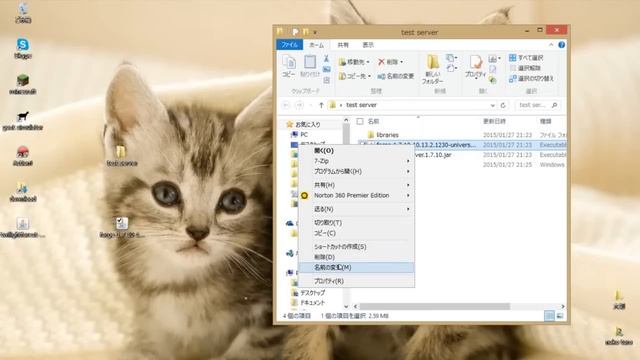Create a new folder with 新しいフォルダー
The image size is (640, 360).
pos(433,69)
